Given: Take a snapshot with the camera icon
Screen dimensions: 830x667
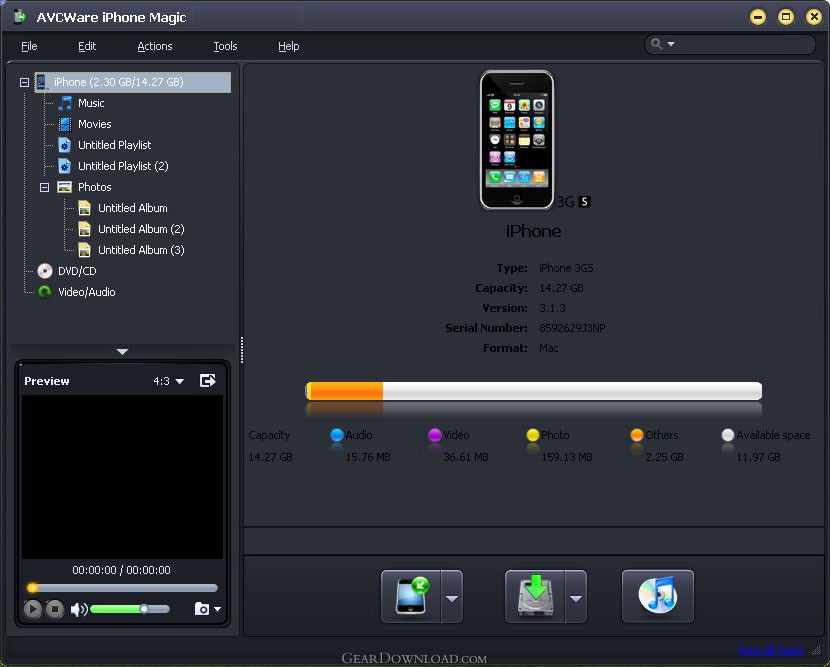Looking at the screenshot, I should pos(202,609).
